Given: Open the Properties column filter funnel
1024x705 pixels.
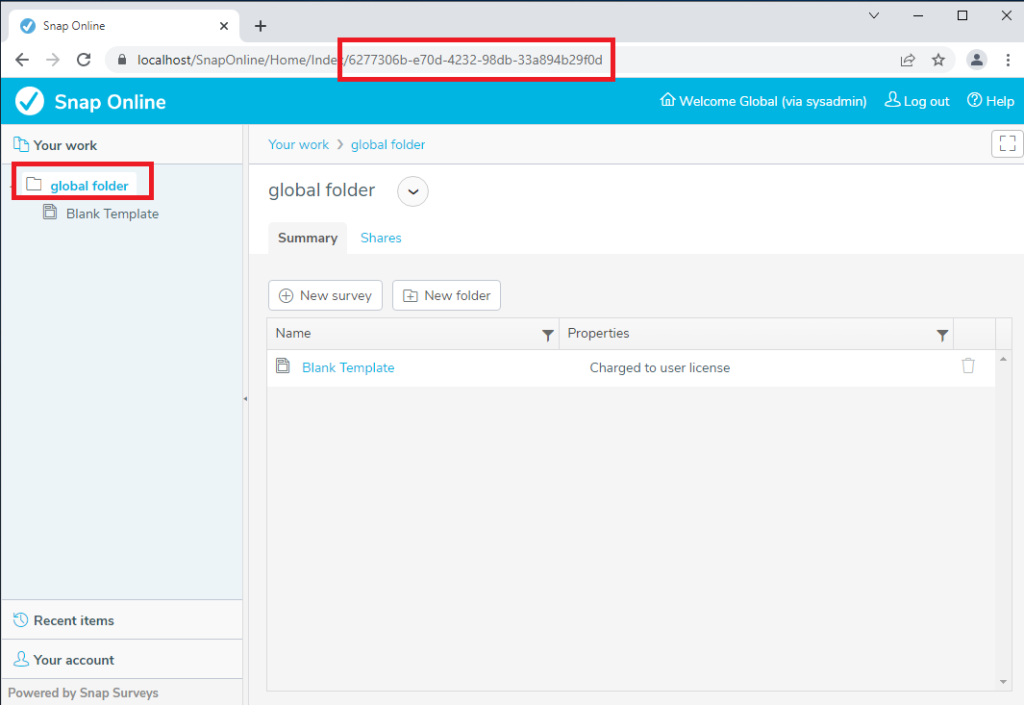Looking at the screenshot, I should (x=942, y=334).
